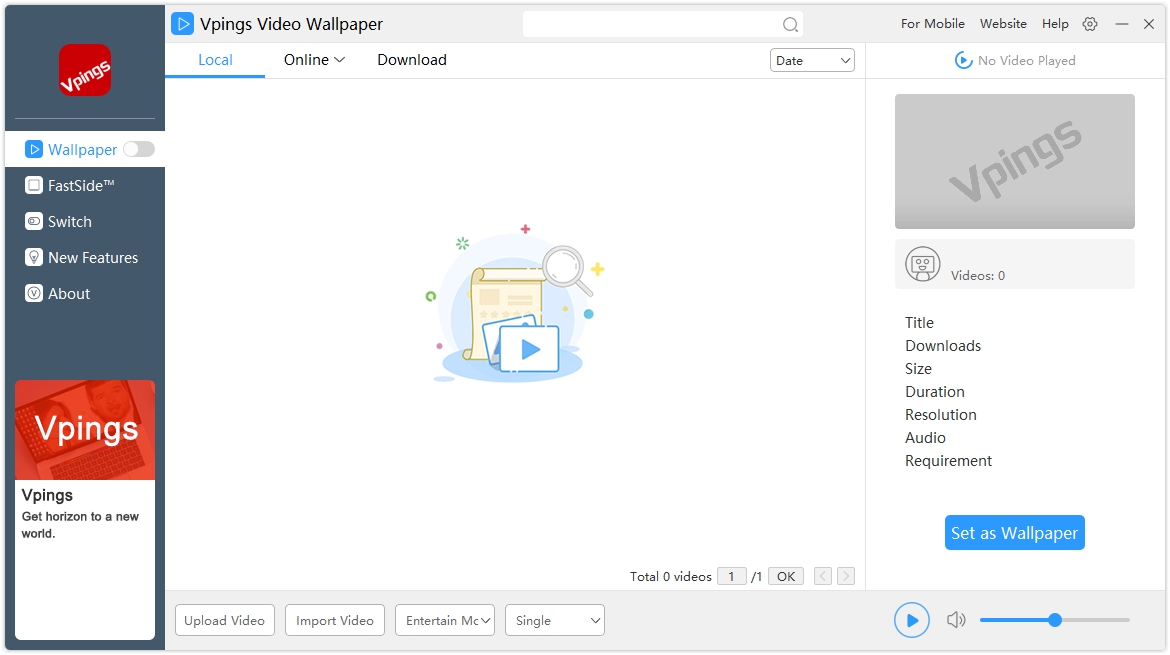Toggle the Wallpaper switch on

point(139,149)
